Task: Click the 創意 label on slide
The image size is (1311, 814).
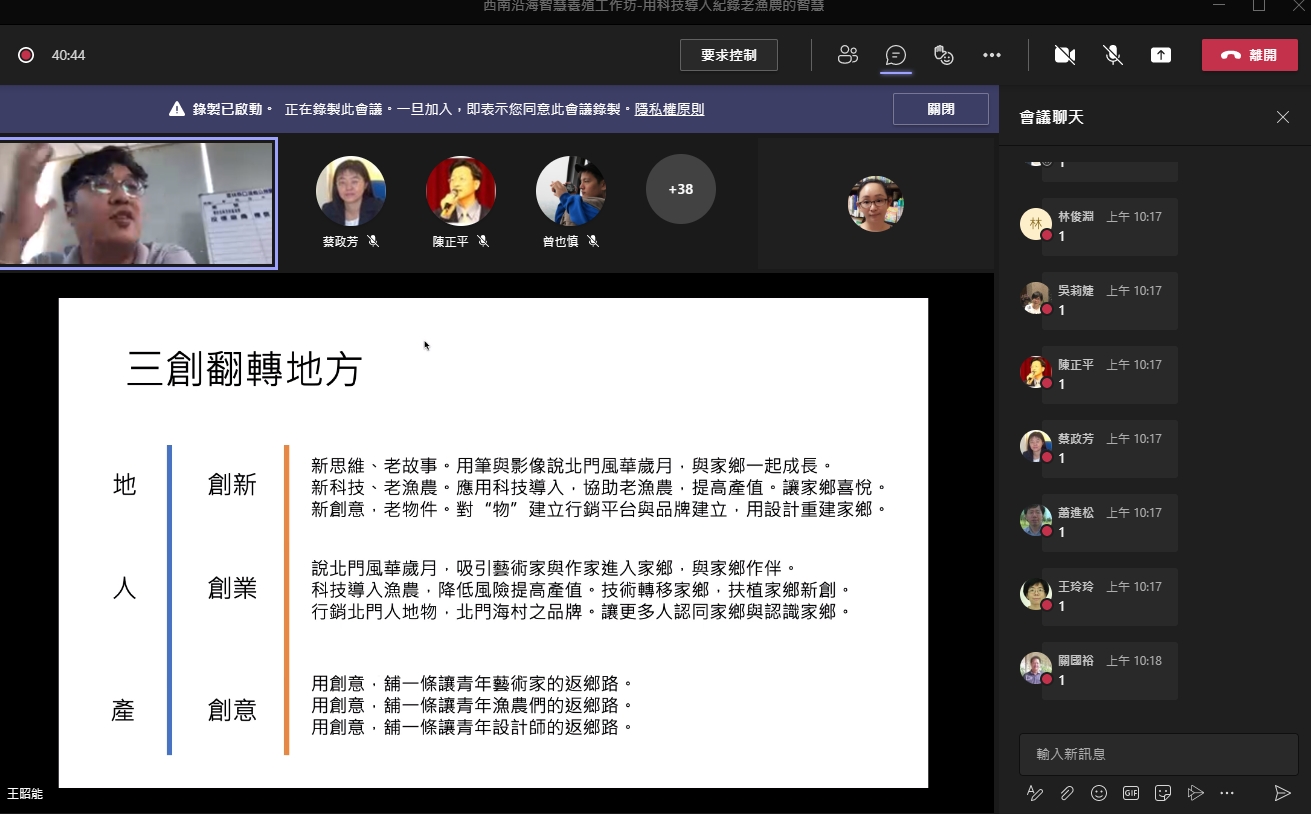Action: [x=232, y=710]
